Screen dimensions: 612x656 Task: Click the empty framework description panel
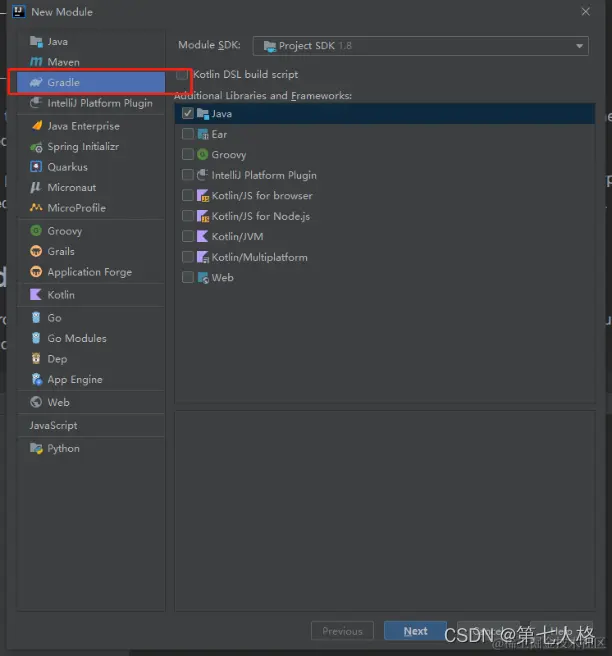coord(385,510)
